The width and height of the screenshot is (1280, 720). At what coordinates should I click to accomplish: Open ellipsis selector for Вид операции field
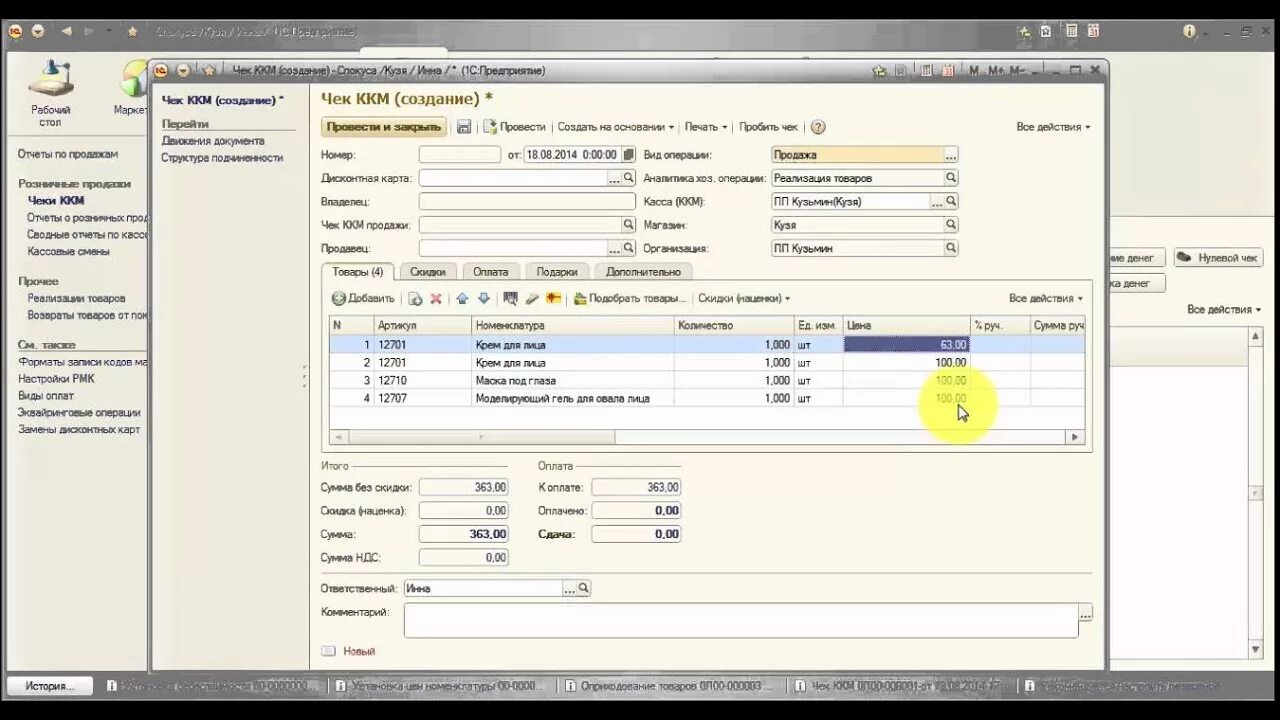pos(951,155)
